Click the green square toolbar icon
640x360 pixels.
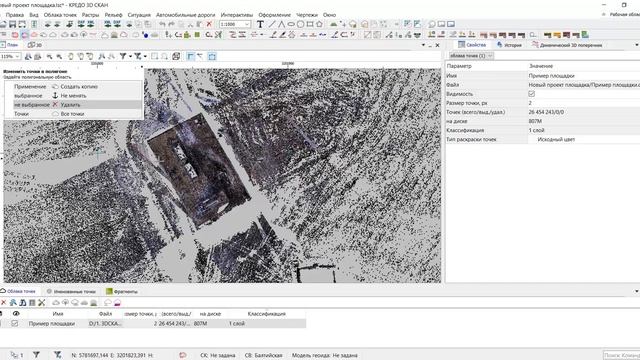point(197,35)
